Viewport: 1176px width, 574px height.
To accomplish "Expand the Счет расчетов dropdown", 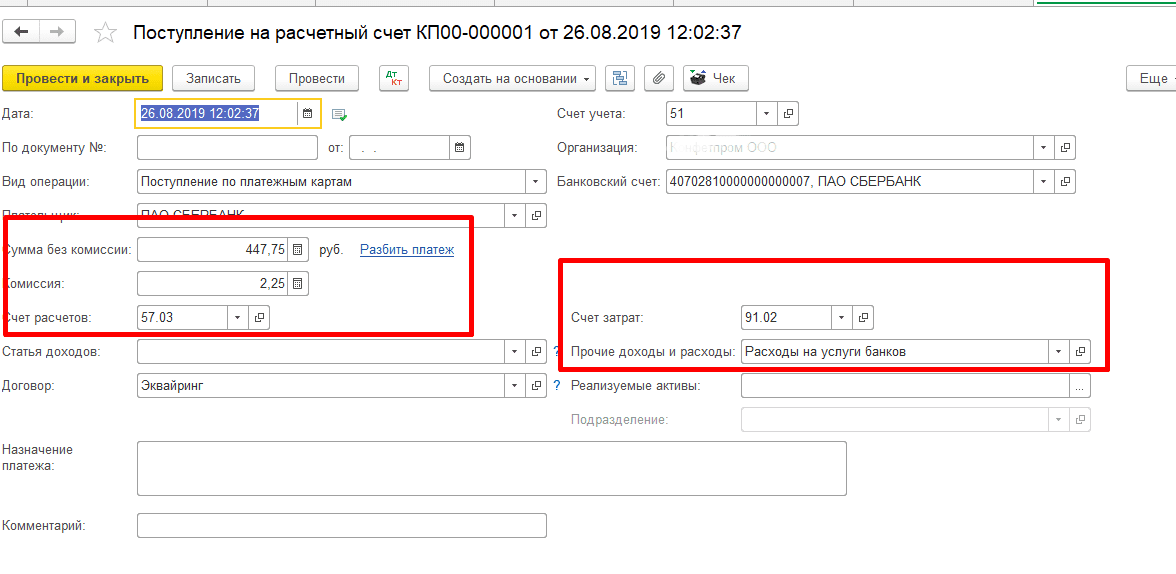I will (x=238, y=317).
